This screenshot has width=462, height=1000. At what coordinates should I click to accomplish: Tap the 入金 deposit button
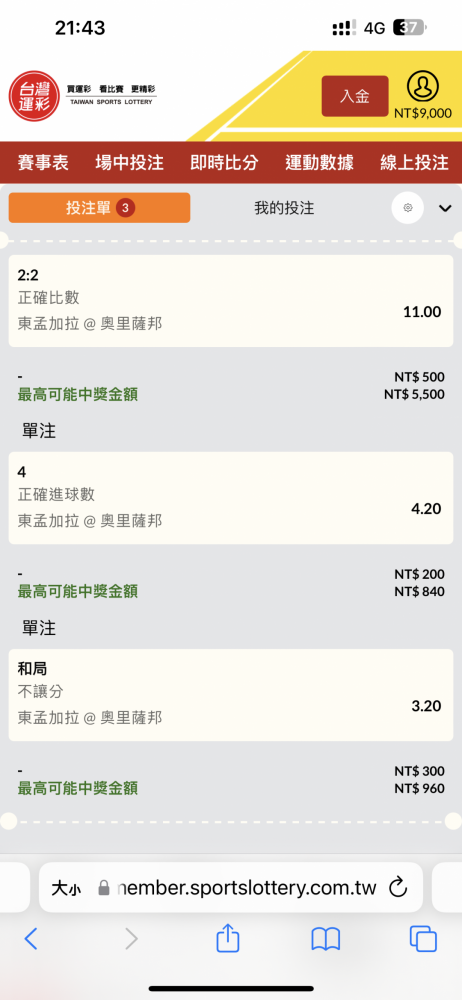[x=355, y=96]
